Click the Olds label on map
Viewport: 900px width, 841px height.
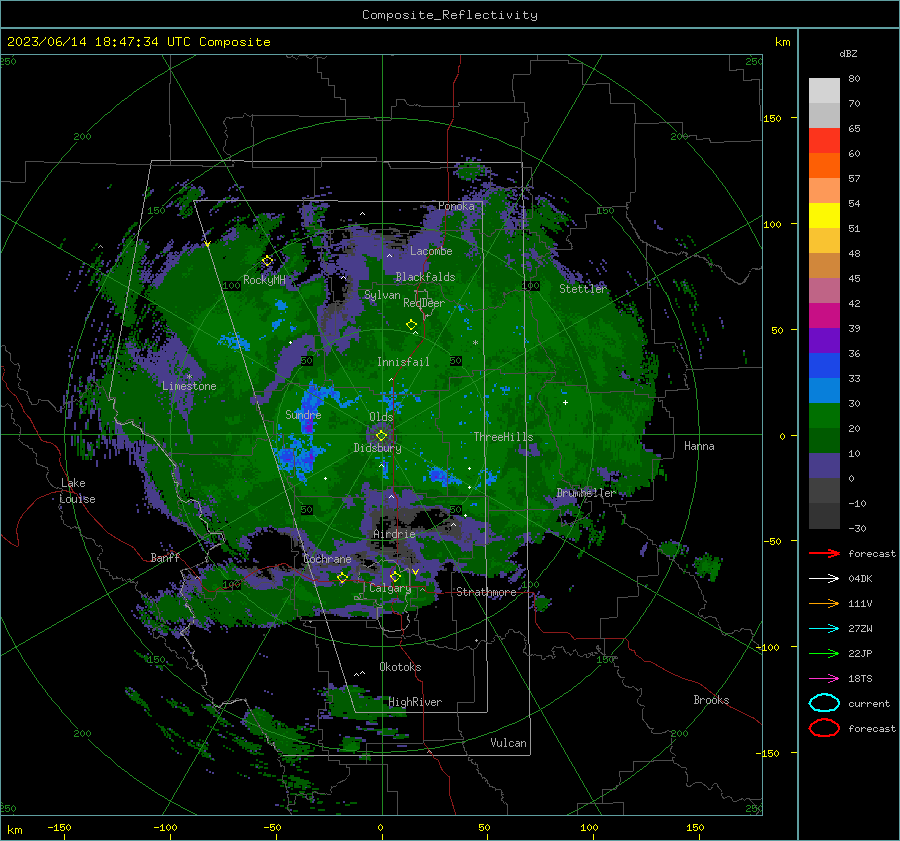pos(381,417)
